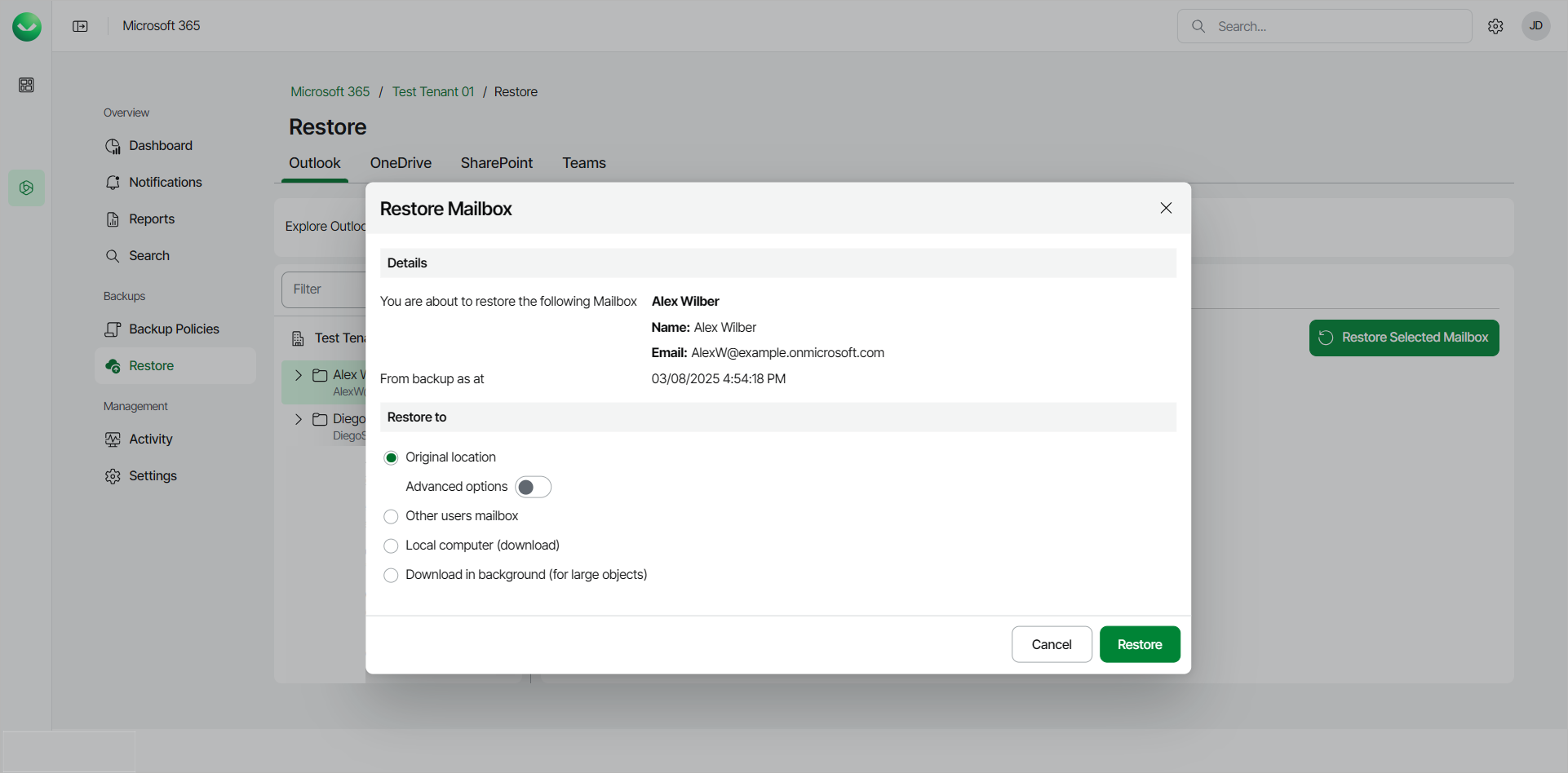Open the settings gear in top bar
Image resolution: width=1568 pixels, height=773 pixels.
(x=1495, y=26)
